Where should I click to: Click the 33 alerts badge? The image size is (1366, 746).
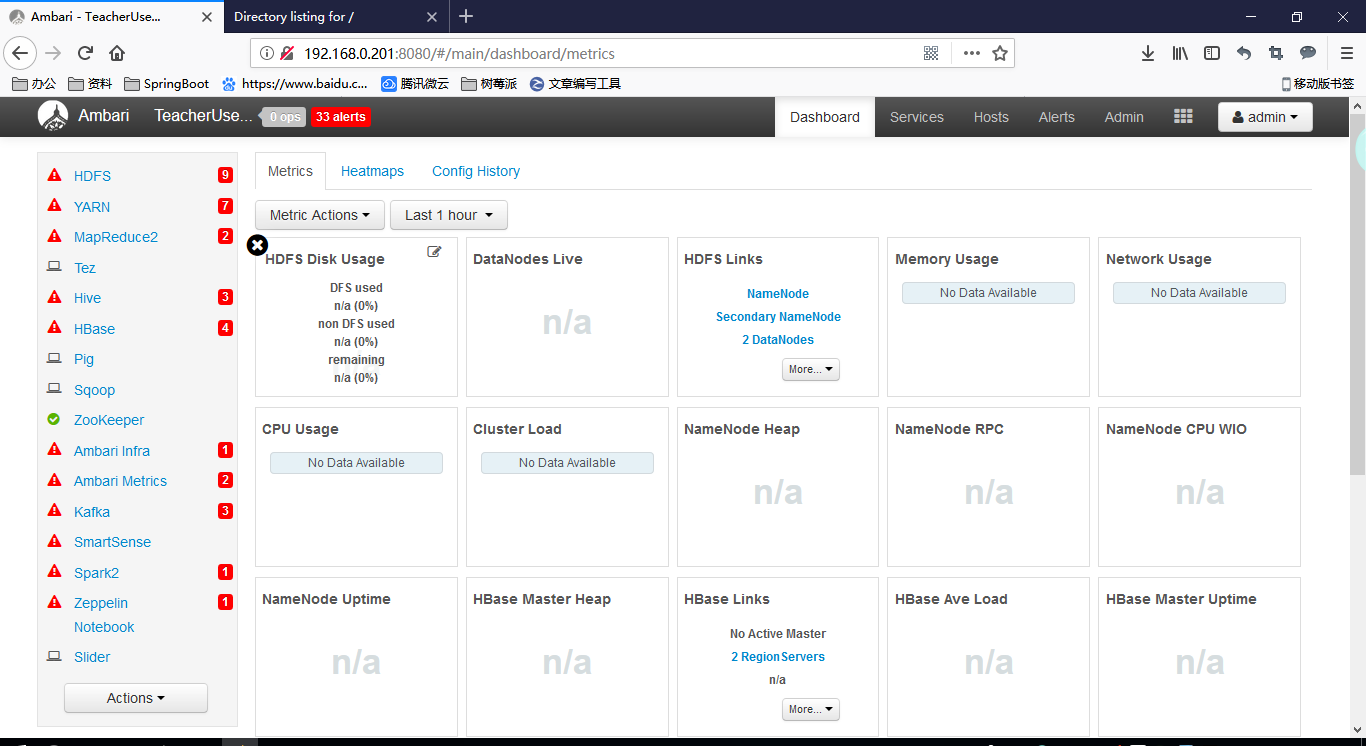tap(341, 117)
